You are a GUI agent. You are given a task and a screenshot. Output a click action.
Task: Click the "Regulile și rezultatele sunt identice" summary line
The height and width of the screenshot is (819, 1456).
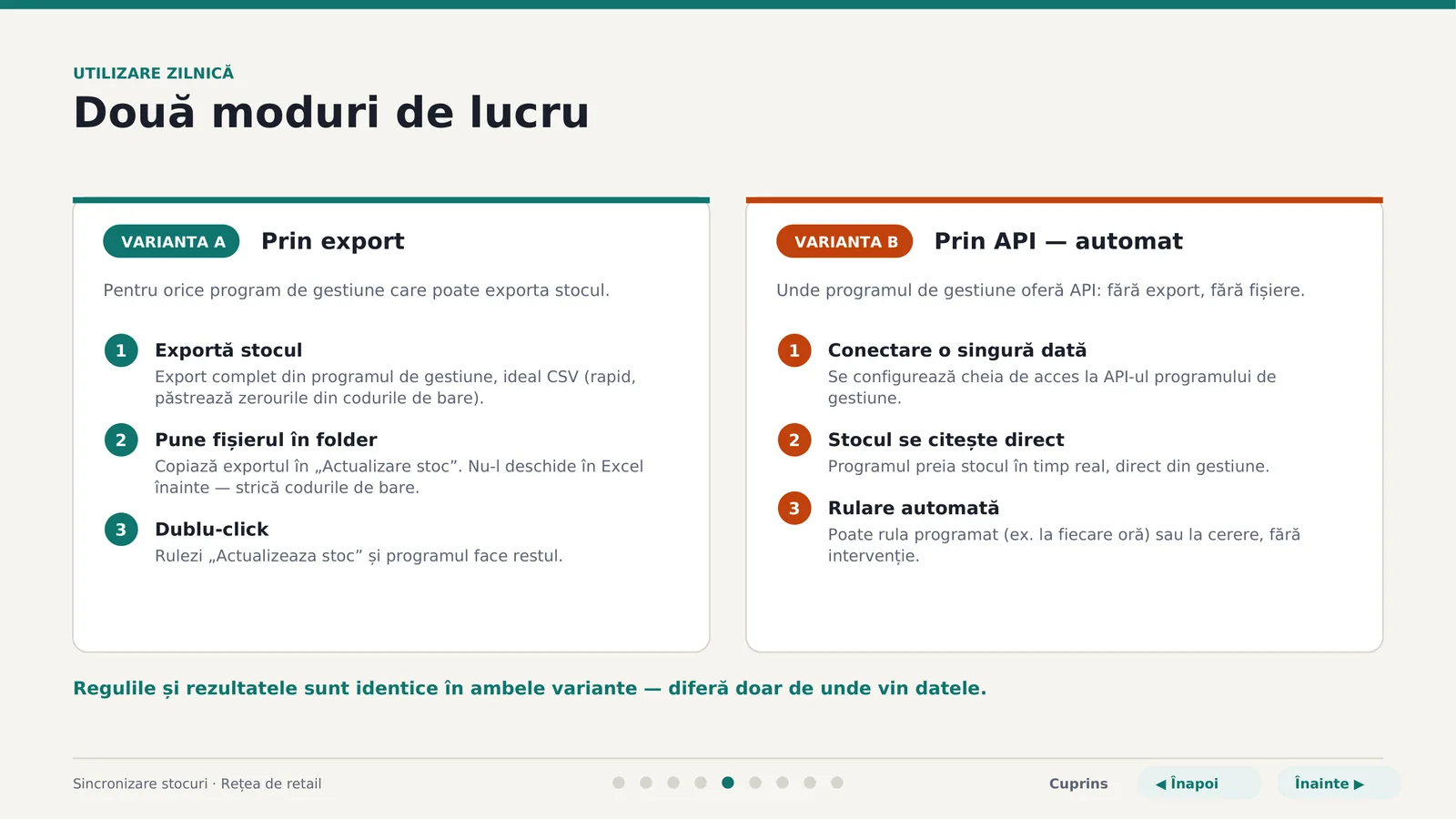coord(530,688)
